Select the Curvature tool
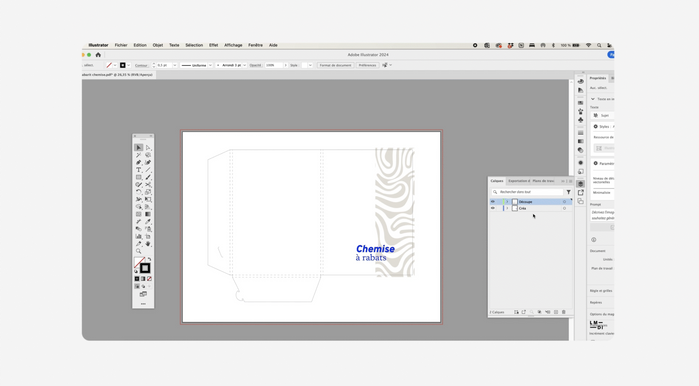This screenshot has width=699, height=386. point(148,162)
